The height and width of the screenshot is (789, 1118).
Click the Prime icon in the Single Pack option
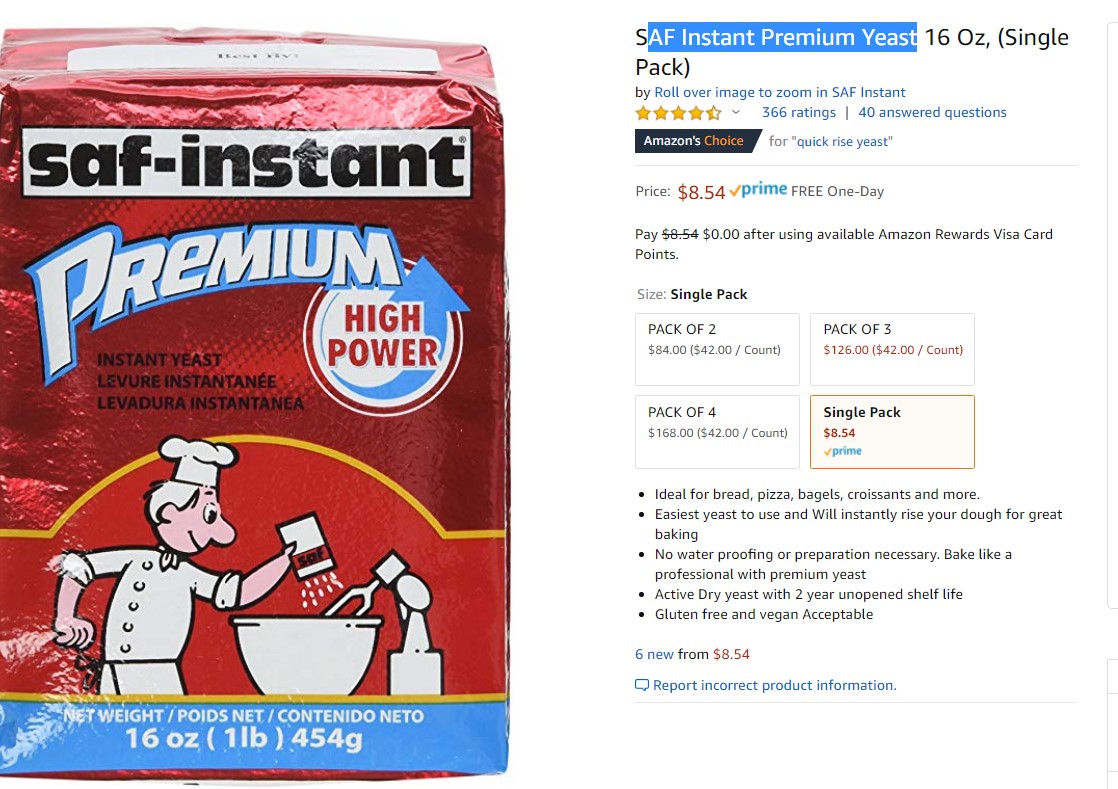[842, 451]
